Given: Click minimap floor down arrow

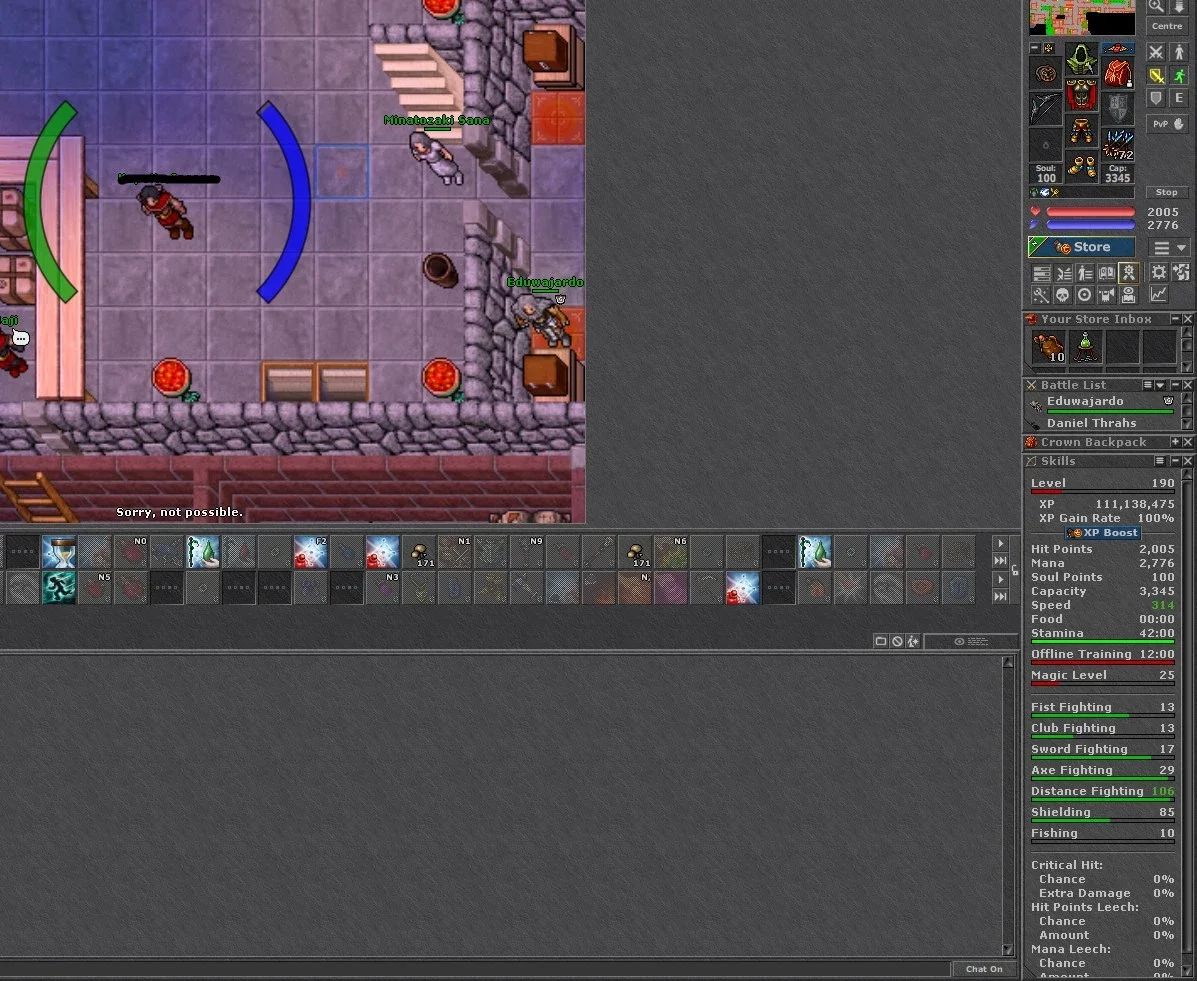Looking at the screenshot, I should pos(1179,7).
